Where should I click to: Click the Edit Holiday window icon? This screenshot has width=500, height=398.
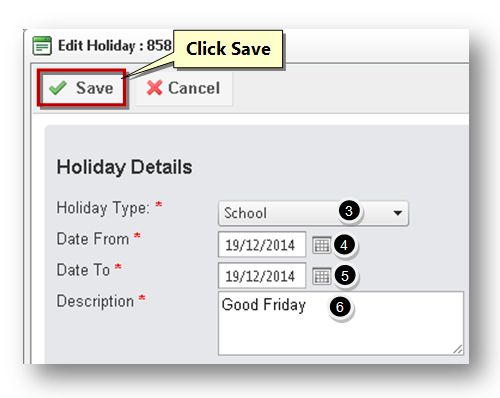click(42, 46)
